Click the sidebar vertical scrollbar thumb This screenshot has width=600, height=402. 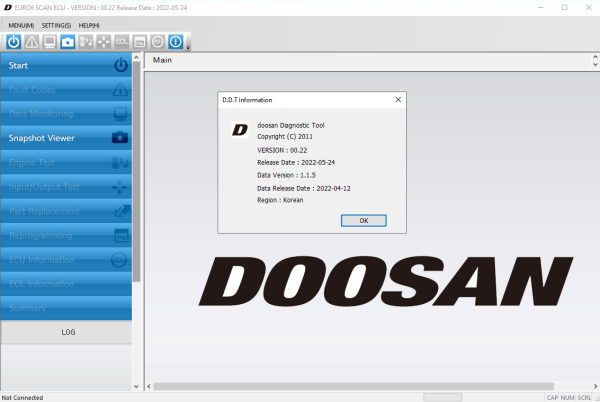coord(136,172)
